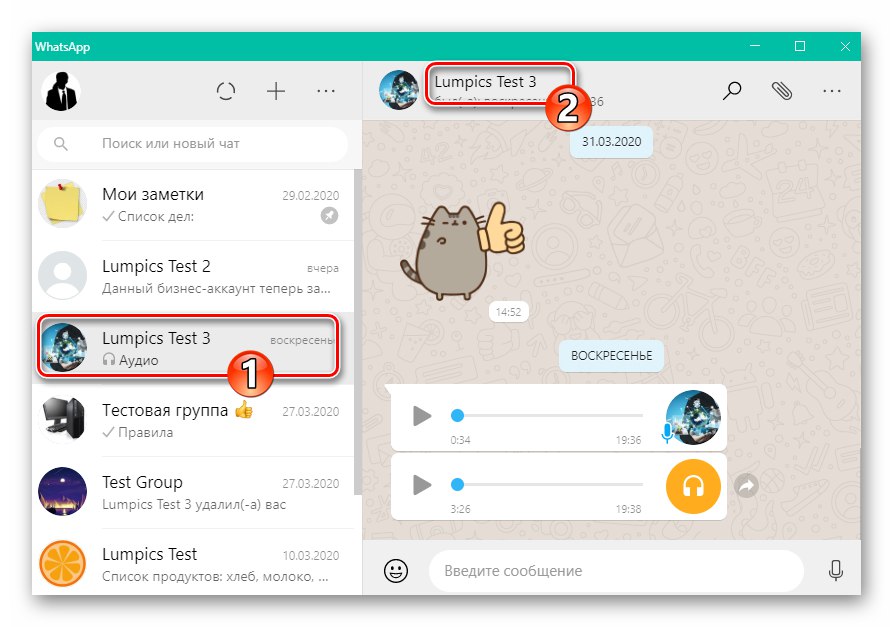
Task: Click the 'Правила' message preview
Action: click(145, 433)
